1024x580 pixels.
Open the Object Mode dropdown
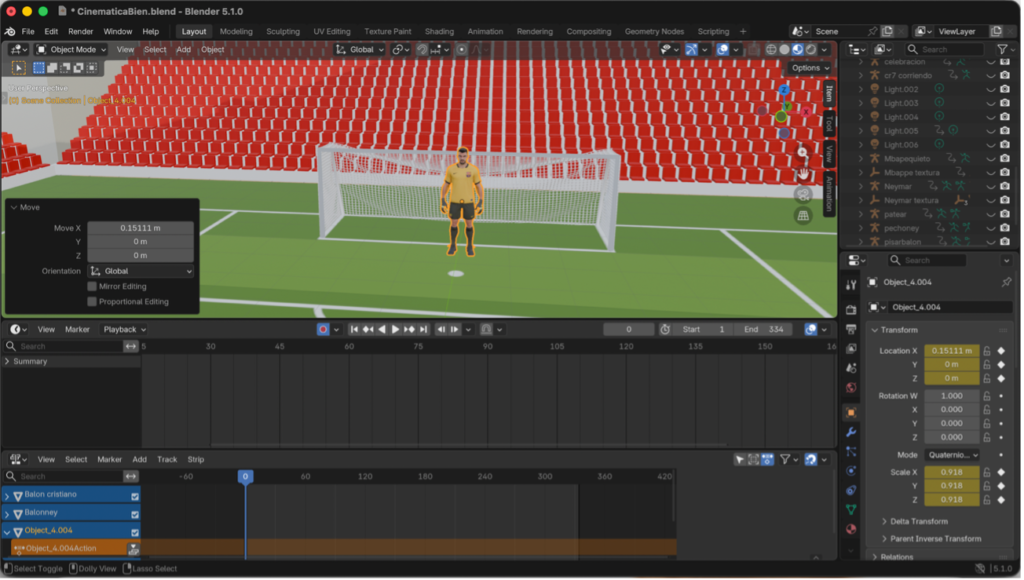(x=72, y=49)
